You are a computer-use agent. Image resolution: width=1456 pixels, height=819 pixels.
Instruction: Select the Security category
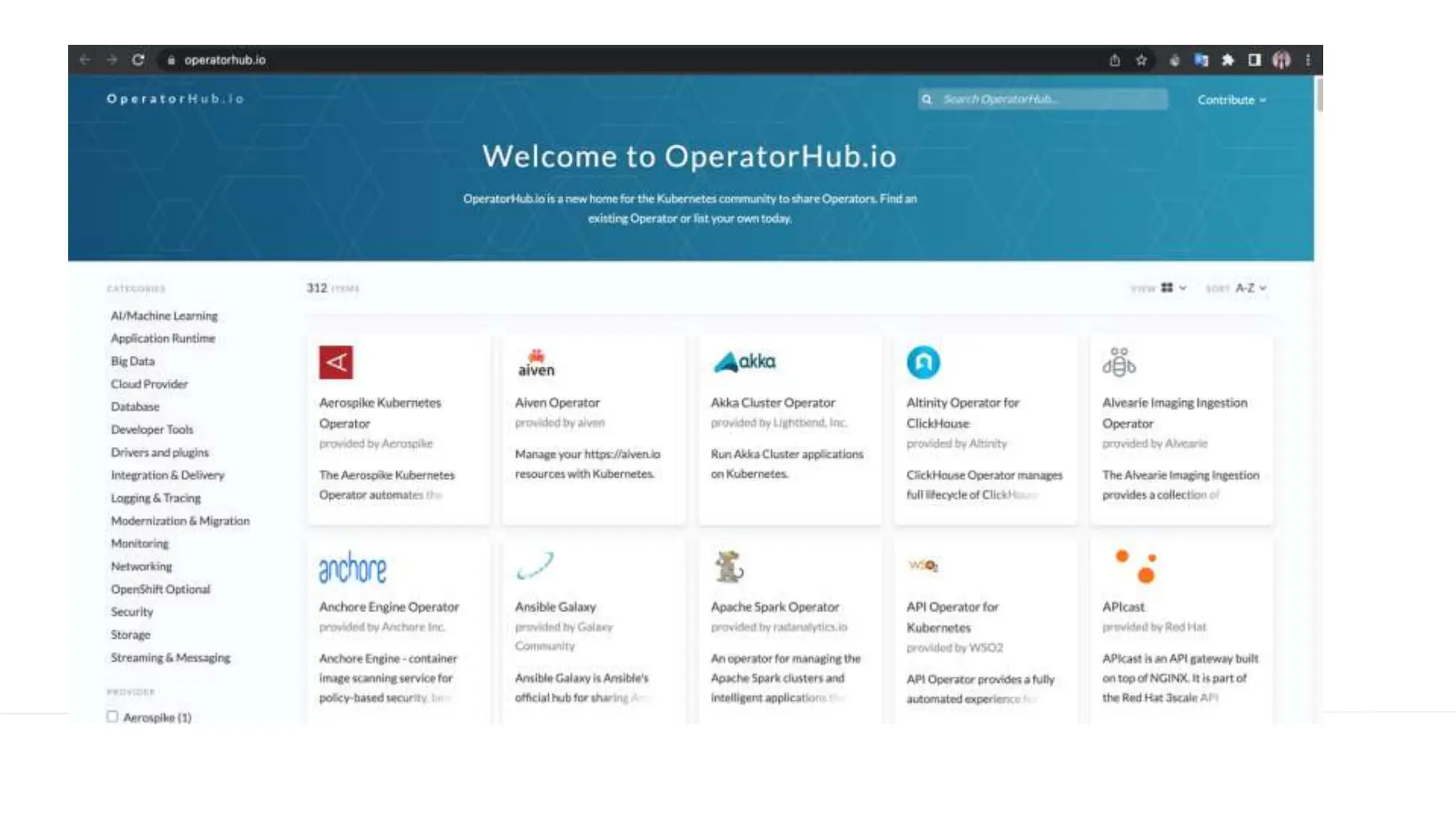coord(132,611)
